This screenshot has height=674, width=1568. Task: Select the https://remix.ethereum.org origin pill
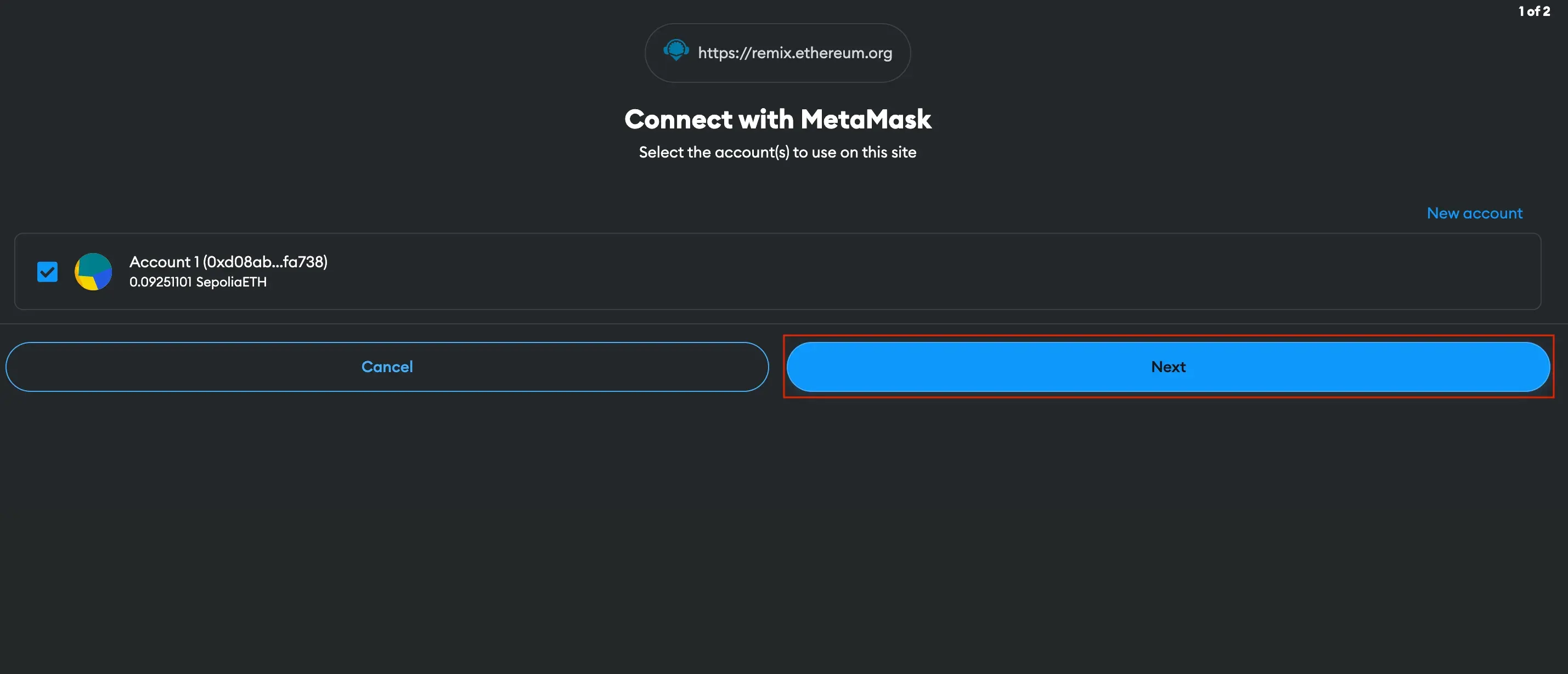pyautogui.click(x=777, y=53)
